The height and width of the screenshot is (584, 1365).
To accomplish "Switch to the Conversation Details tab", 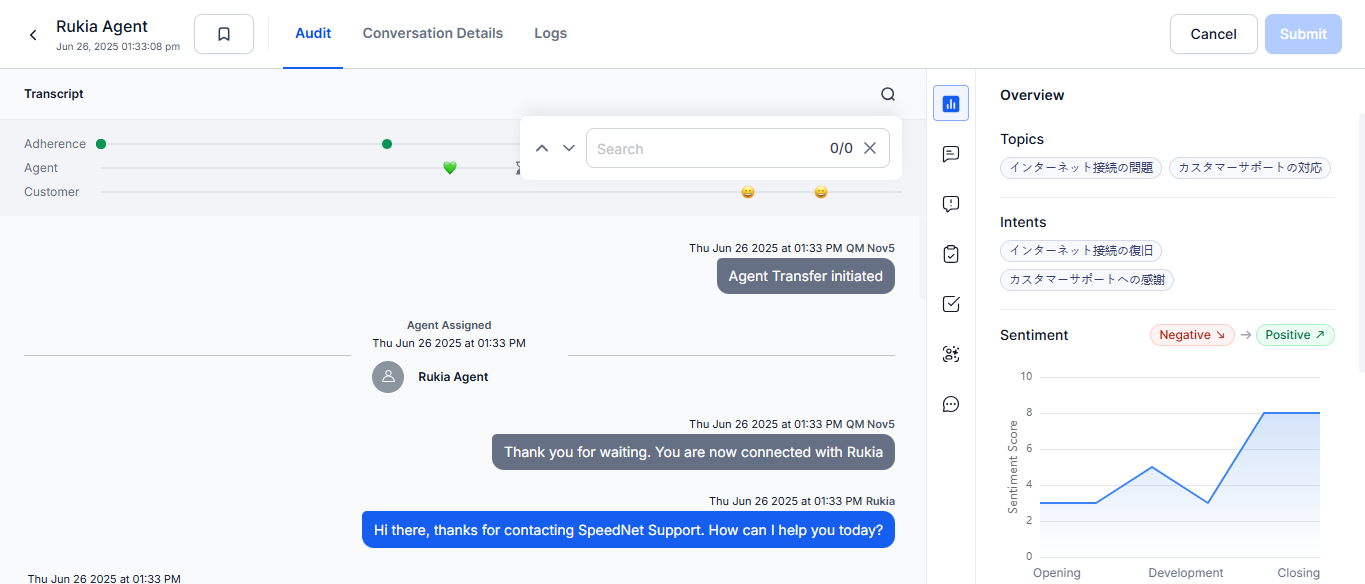I will tap(432, 33).
